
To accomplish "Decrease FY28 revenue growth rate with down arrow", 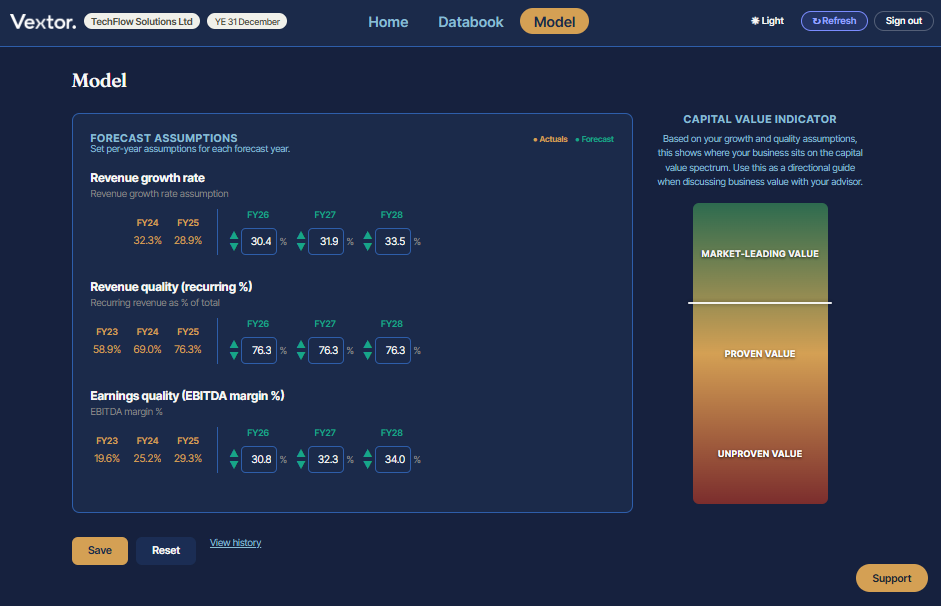I will tap(368, 247).
